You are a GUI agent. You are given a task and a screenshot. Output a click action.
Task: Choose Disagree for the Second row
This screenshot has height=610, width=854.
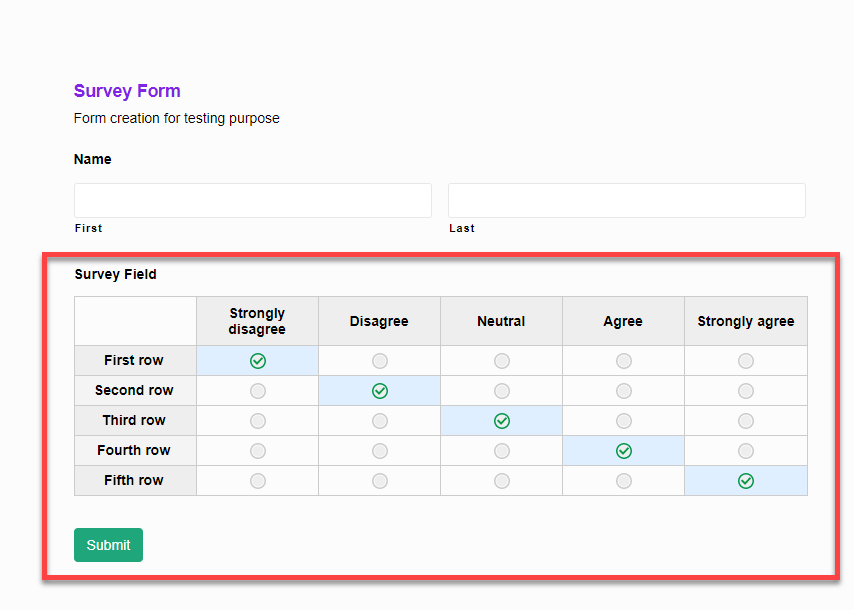[379, 390]
